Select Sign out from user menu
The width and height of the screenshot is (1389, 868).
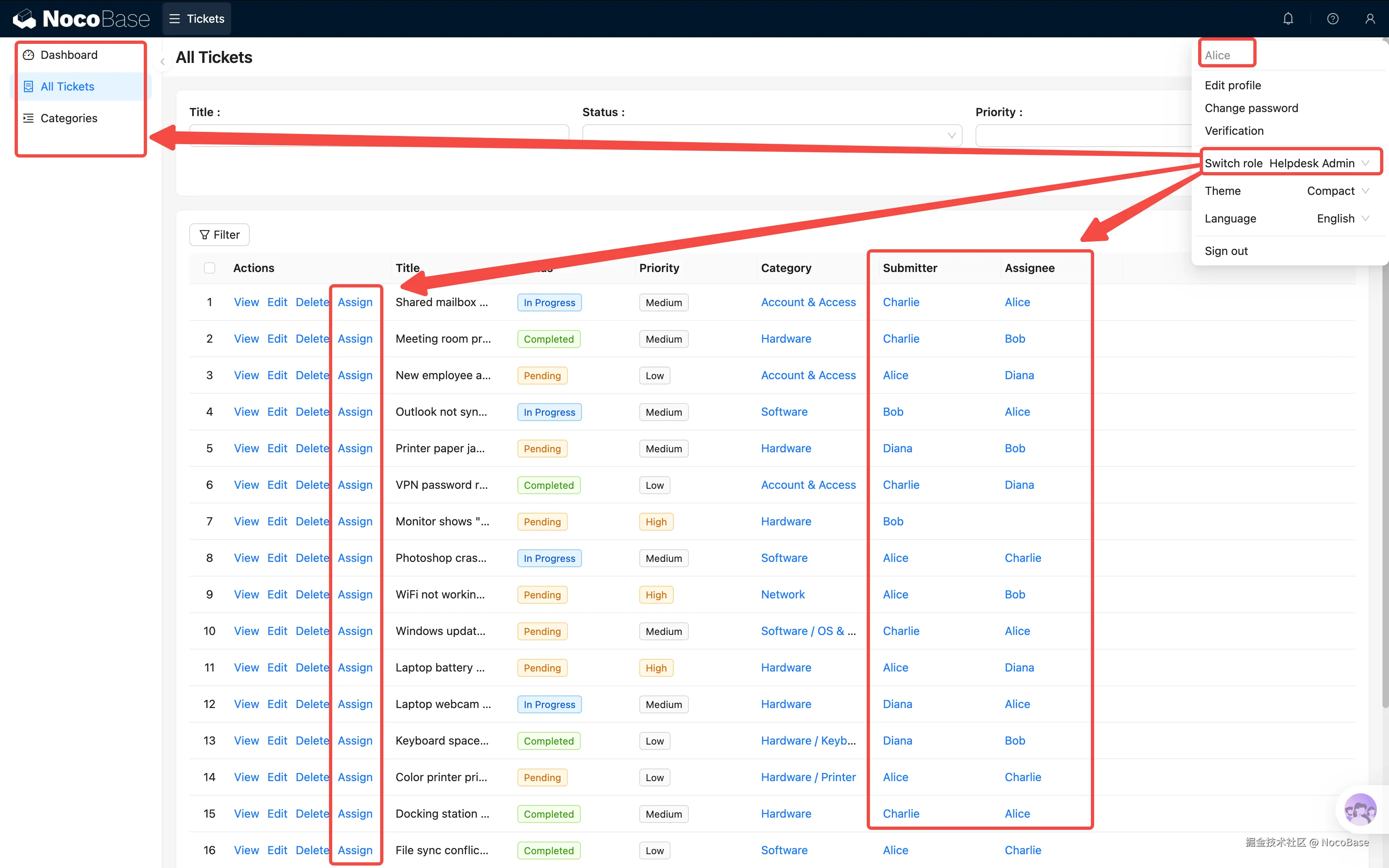1226,251
